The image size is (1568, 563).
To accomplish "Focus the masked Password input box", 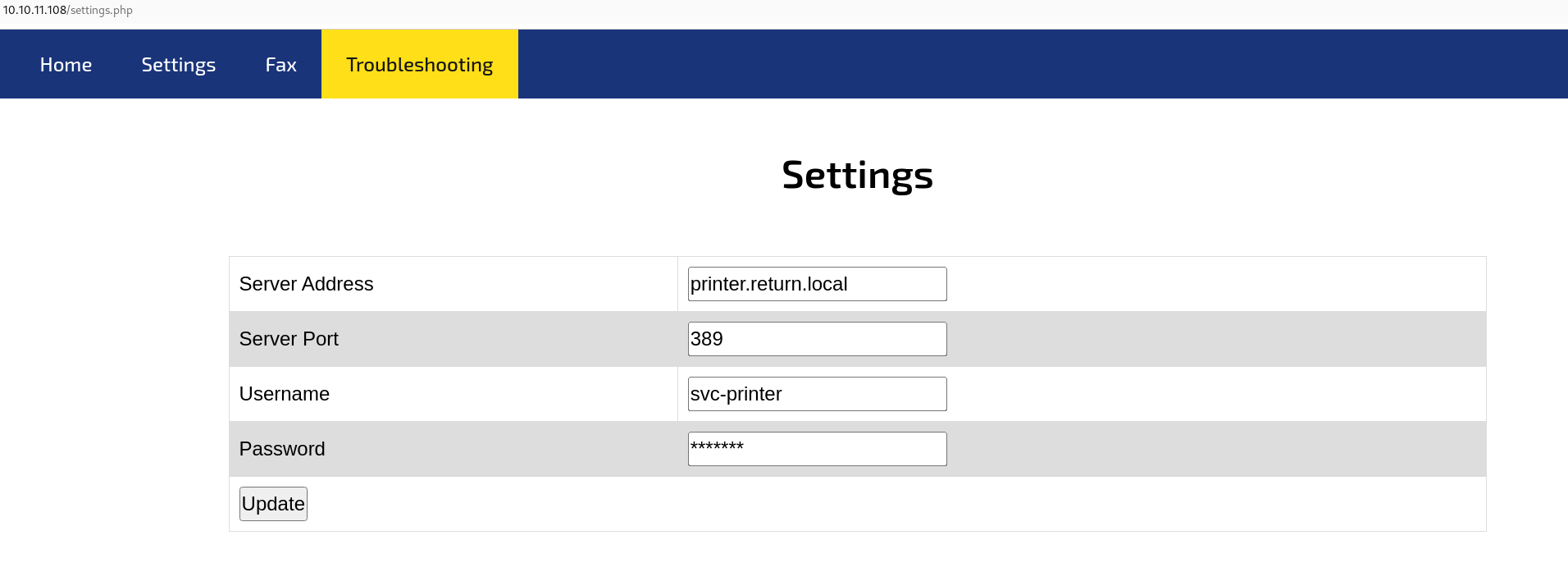I will tap(817, 449).
